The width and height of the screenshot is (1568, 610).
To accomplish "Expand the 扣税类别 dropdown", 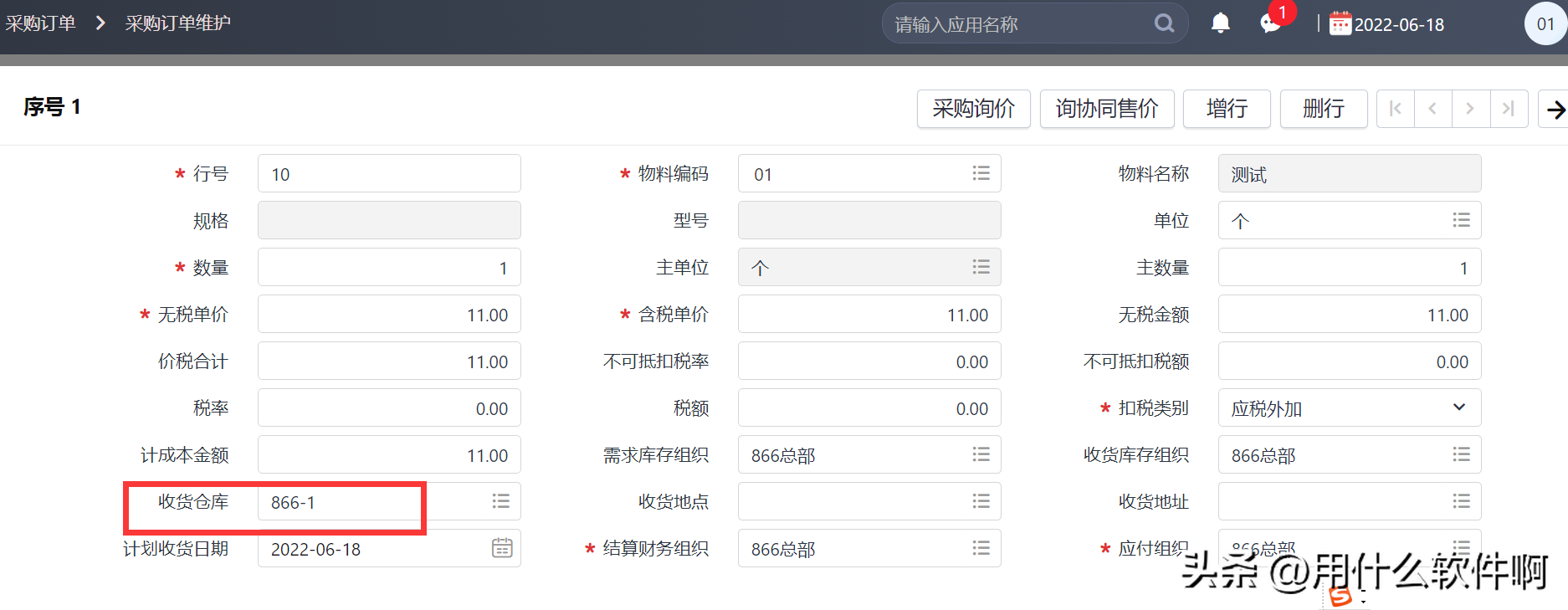I will [x=1458, y=408].
